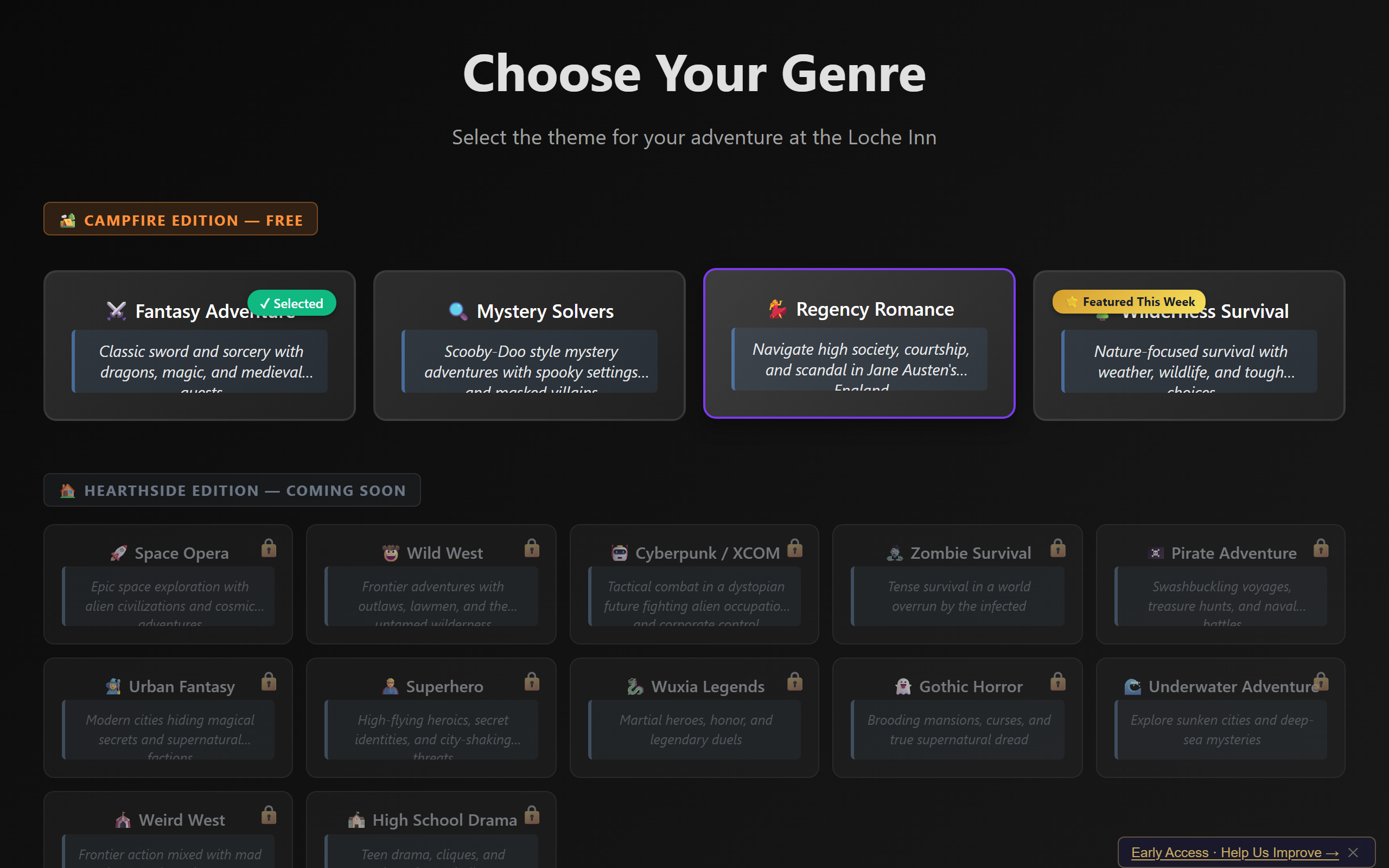Open the Early Access Help Us Improve link

pos(1233,852)
